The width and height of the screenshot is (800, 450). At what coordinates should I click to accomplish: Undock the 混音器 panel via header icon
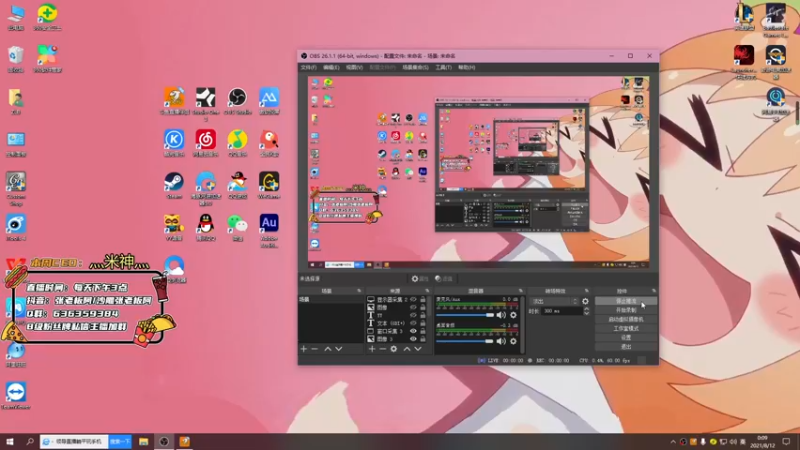pyautogui.click(x=520, y=291)
